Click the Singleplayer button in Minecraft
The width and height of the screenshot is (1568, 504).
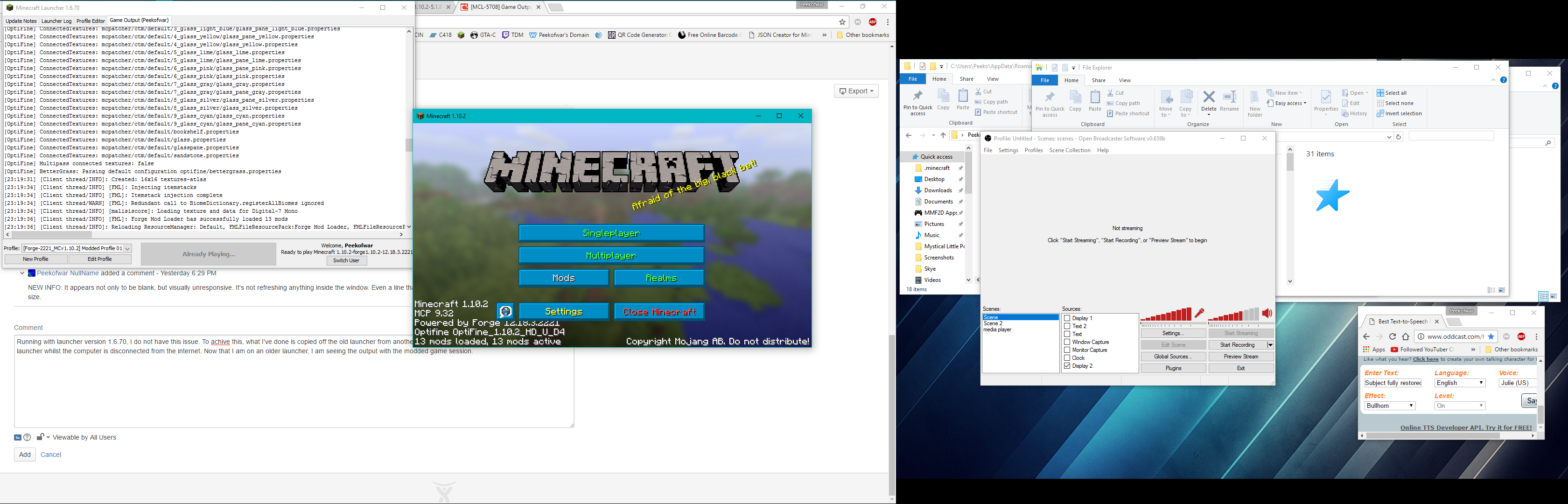coord(611,233)
